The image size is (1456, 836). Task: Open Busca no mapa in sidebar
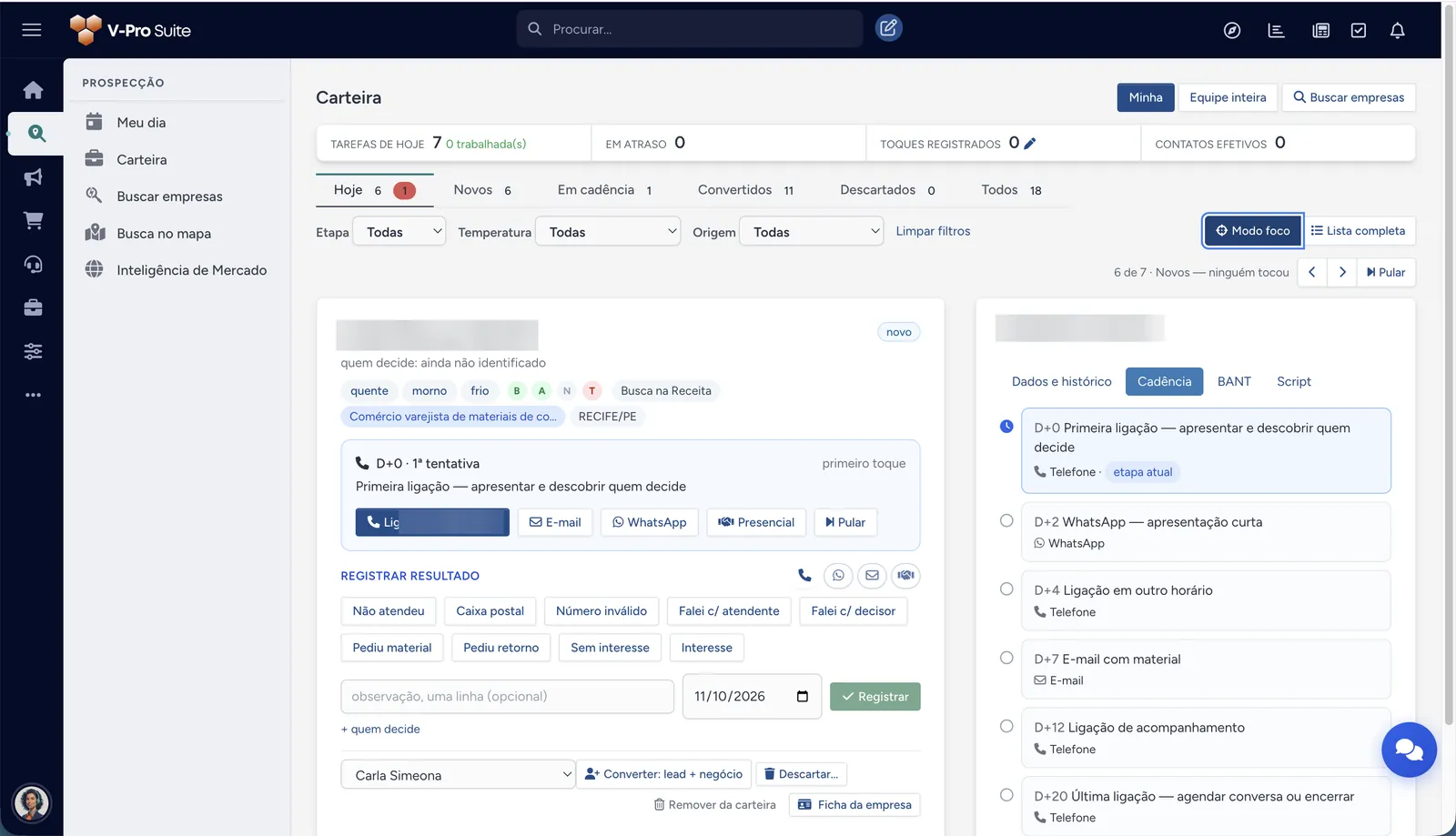164,234
